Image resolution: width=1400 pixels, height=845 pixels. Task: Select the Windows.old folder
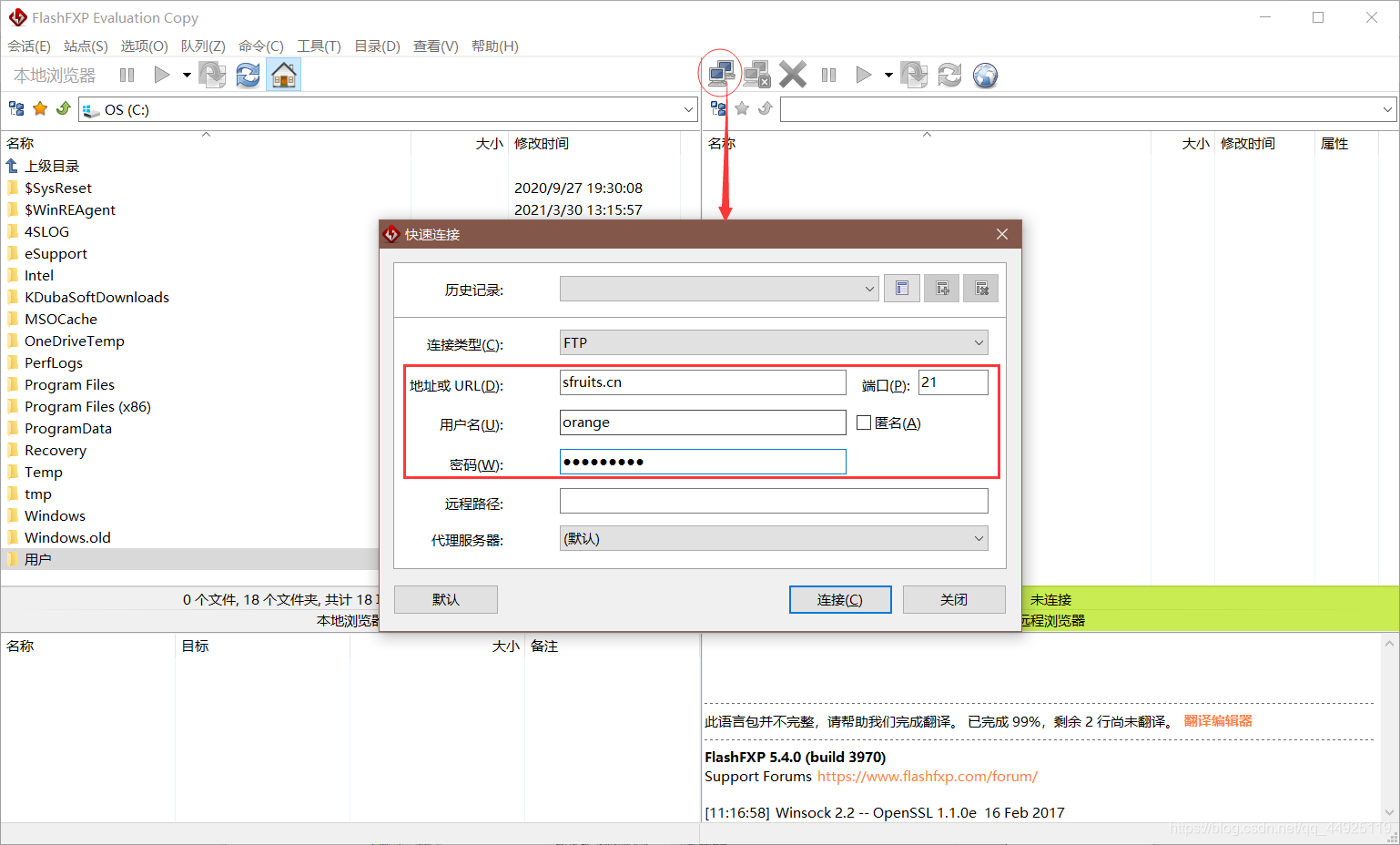(67, 537)
